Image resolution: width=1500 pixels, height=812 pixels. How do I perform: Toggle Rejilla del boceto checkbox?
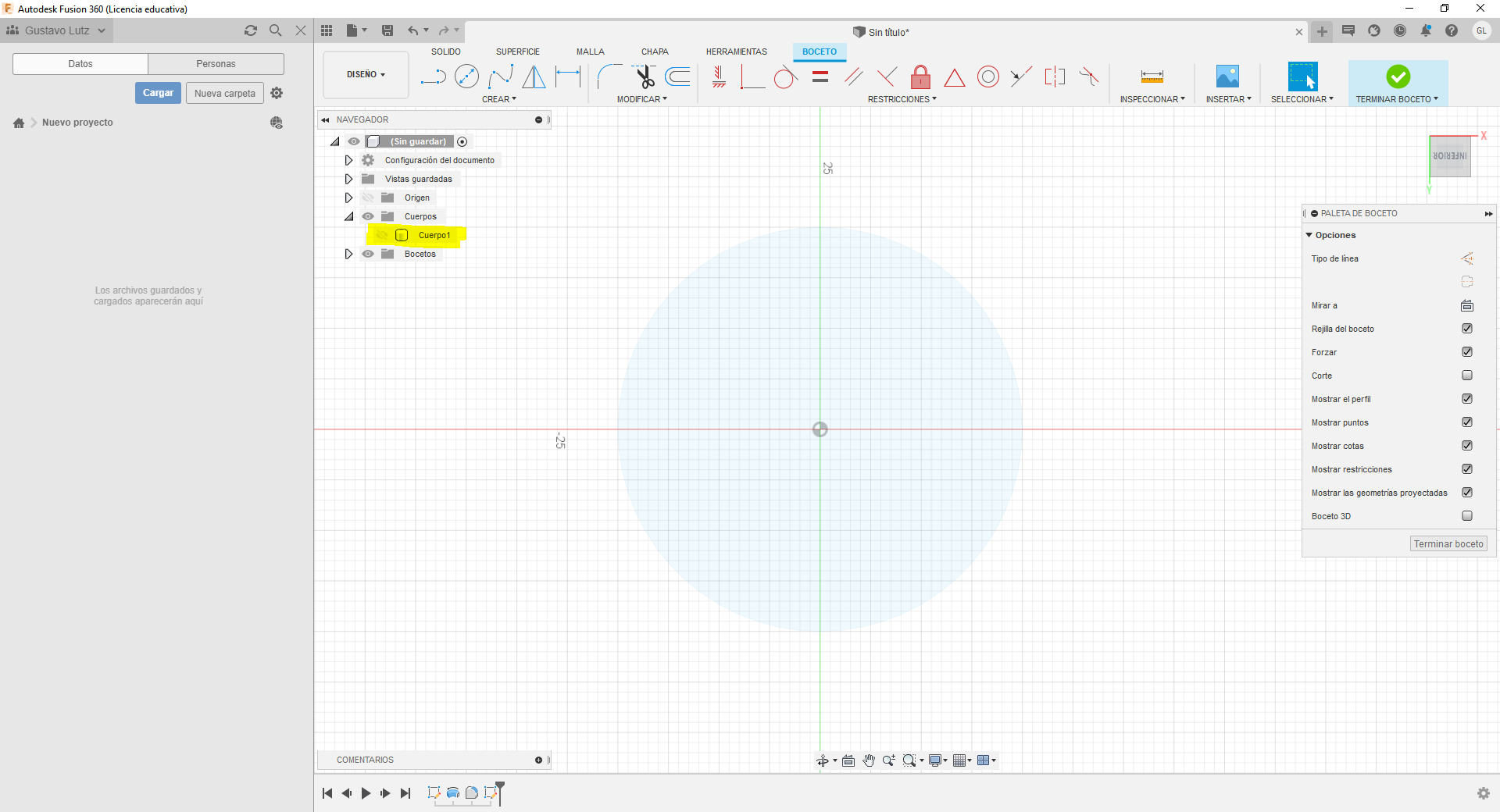click(1467, 329)
